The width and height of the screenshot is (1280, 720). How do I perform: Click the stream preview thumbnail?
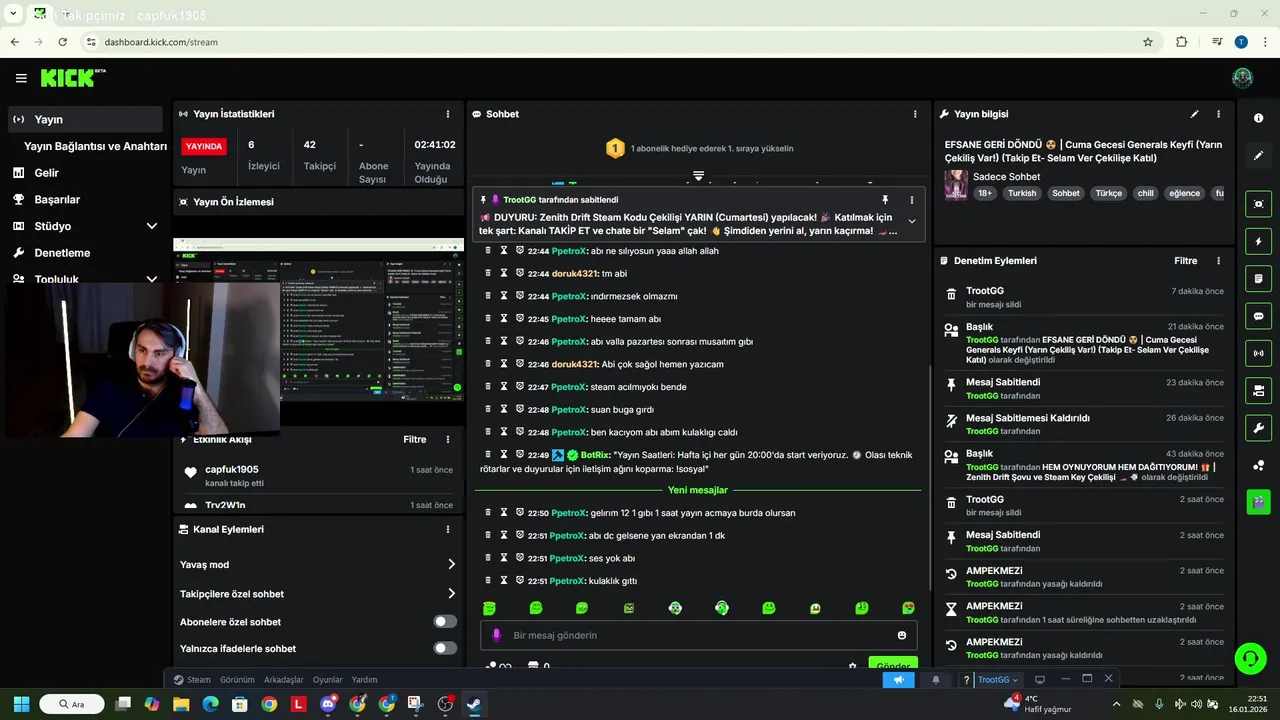click(x=319, y=319)
